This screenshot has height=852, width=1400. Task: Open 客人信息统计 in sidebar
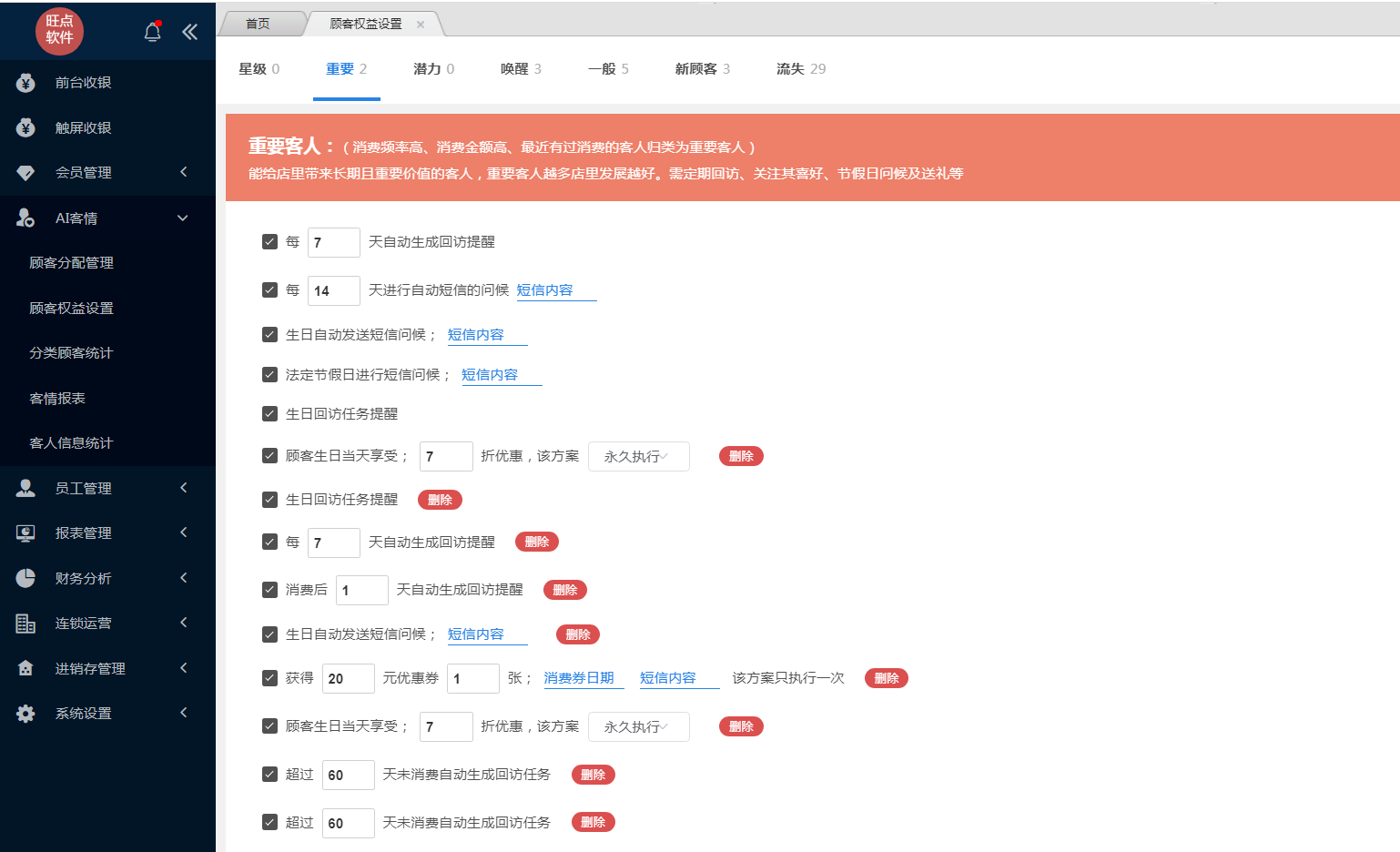point(71,443)
